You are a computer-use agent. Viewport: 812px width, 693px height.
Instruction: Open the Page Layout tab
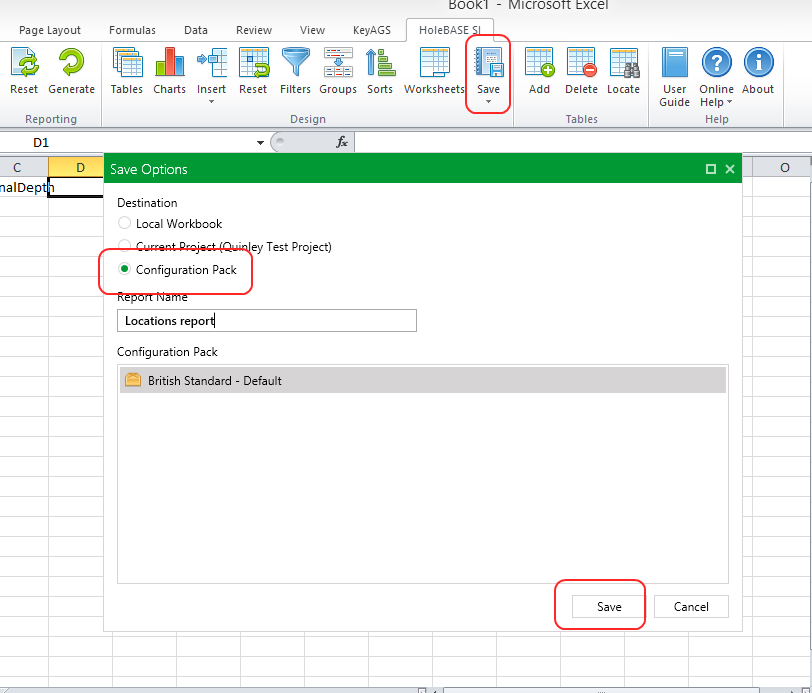[x=50, y=30]
